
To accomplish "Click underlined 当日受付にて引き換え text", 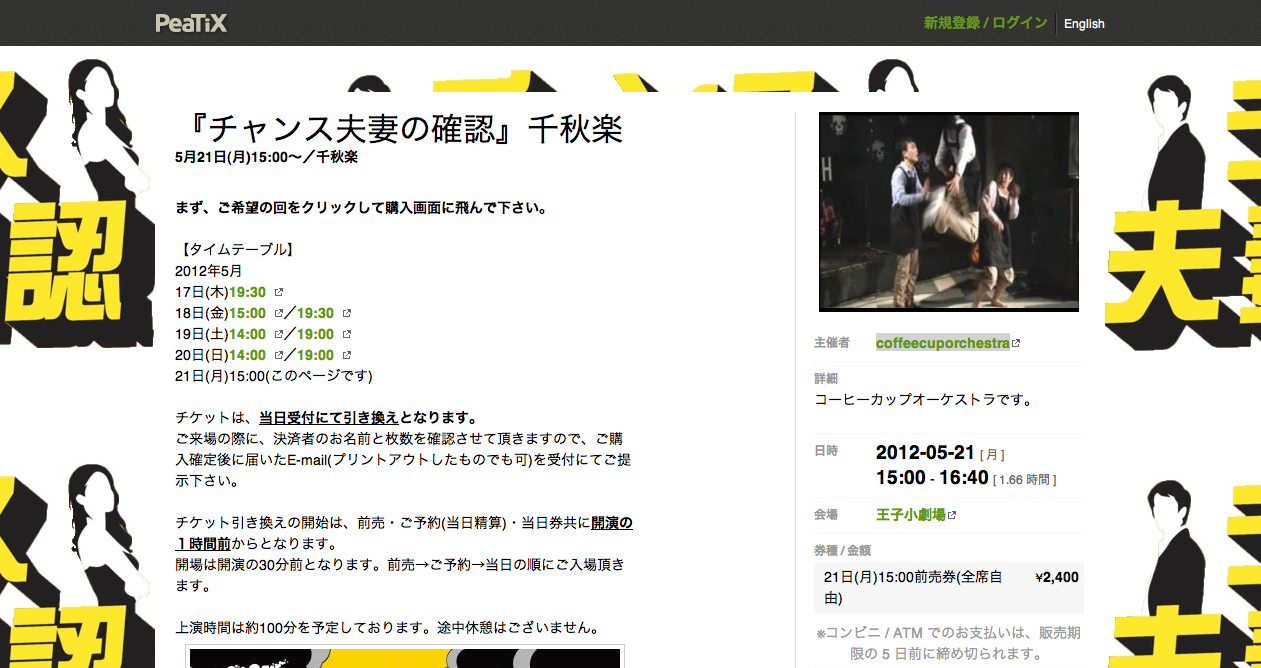I will point(329,418).
